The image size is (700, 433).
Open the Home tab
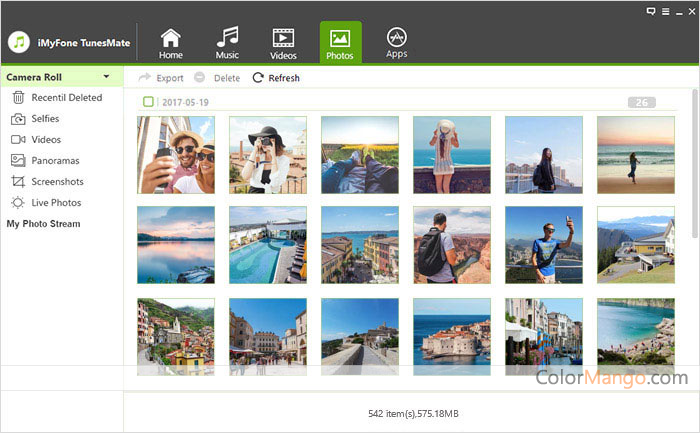point(171,43)
